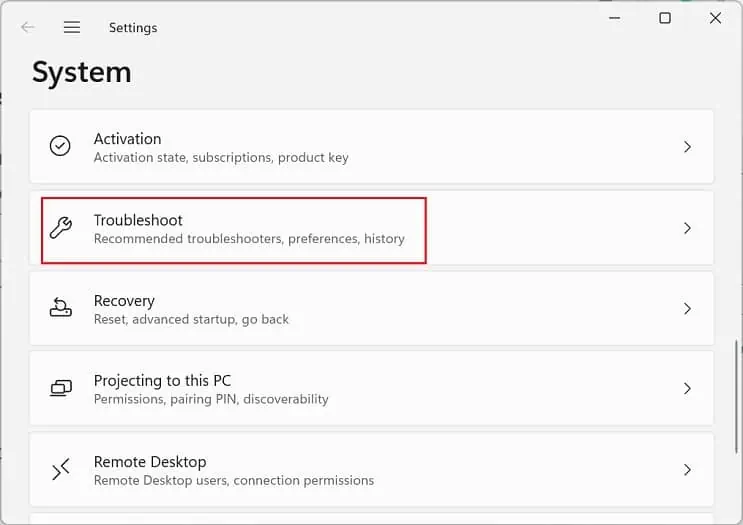Expand the Troubleshoot row chevron

(687, 228)
